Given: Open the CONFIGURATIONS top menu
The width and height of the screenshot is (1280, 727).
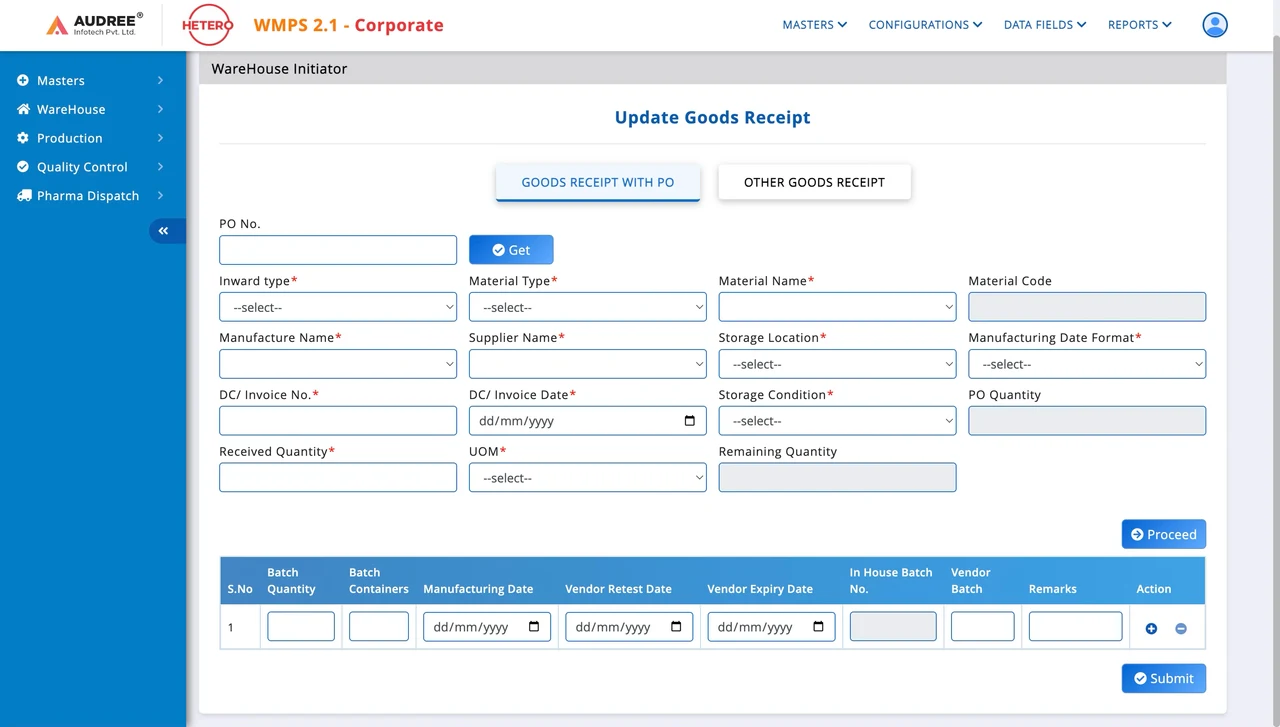Looking at the screenshot, I should (x=925, y=25).
